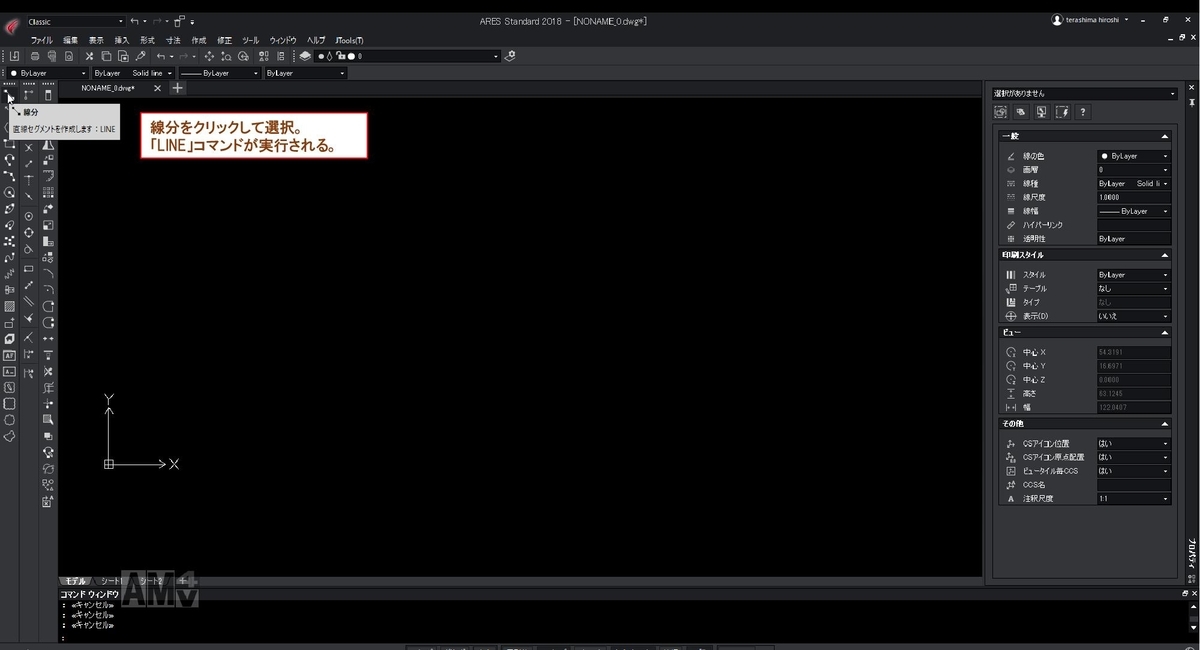Click the workspace customize icon in the title bar

179,21
